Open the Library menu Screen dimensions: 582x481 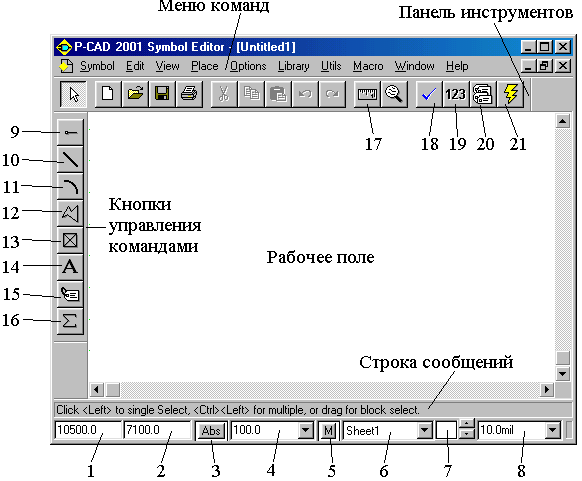click(x=294, y=66)
